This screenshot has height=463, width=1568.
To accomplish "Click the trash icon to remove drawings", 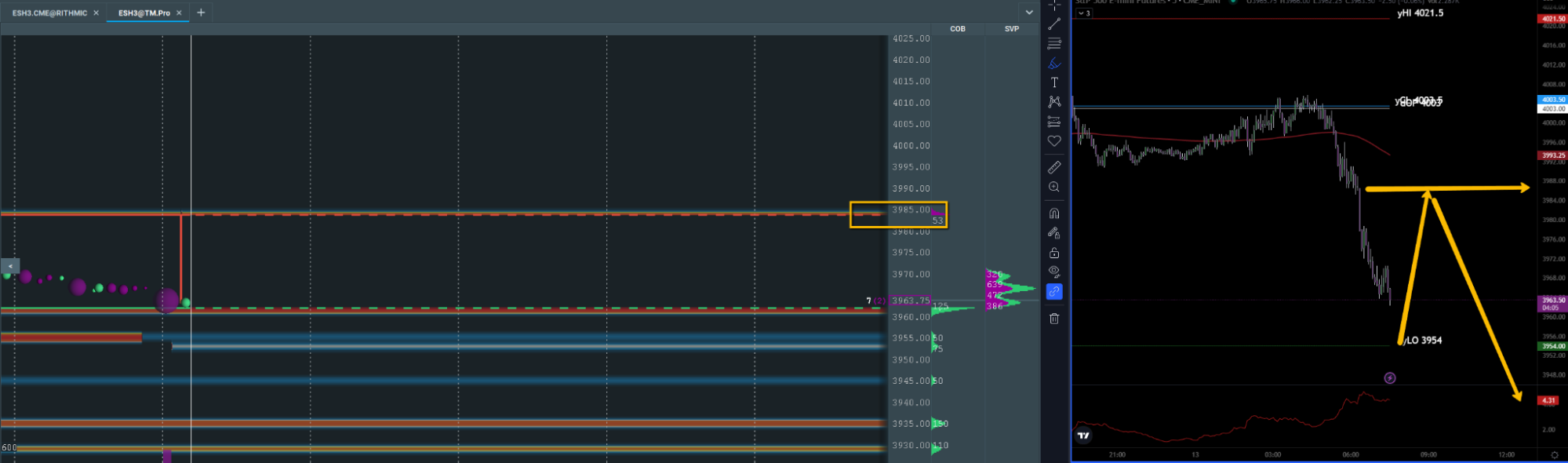I will click(x=1054, y=318).
